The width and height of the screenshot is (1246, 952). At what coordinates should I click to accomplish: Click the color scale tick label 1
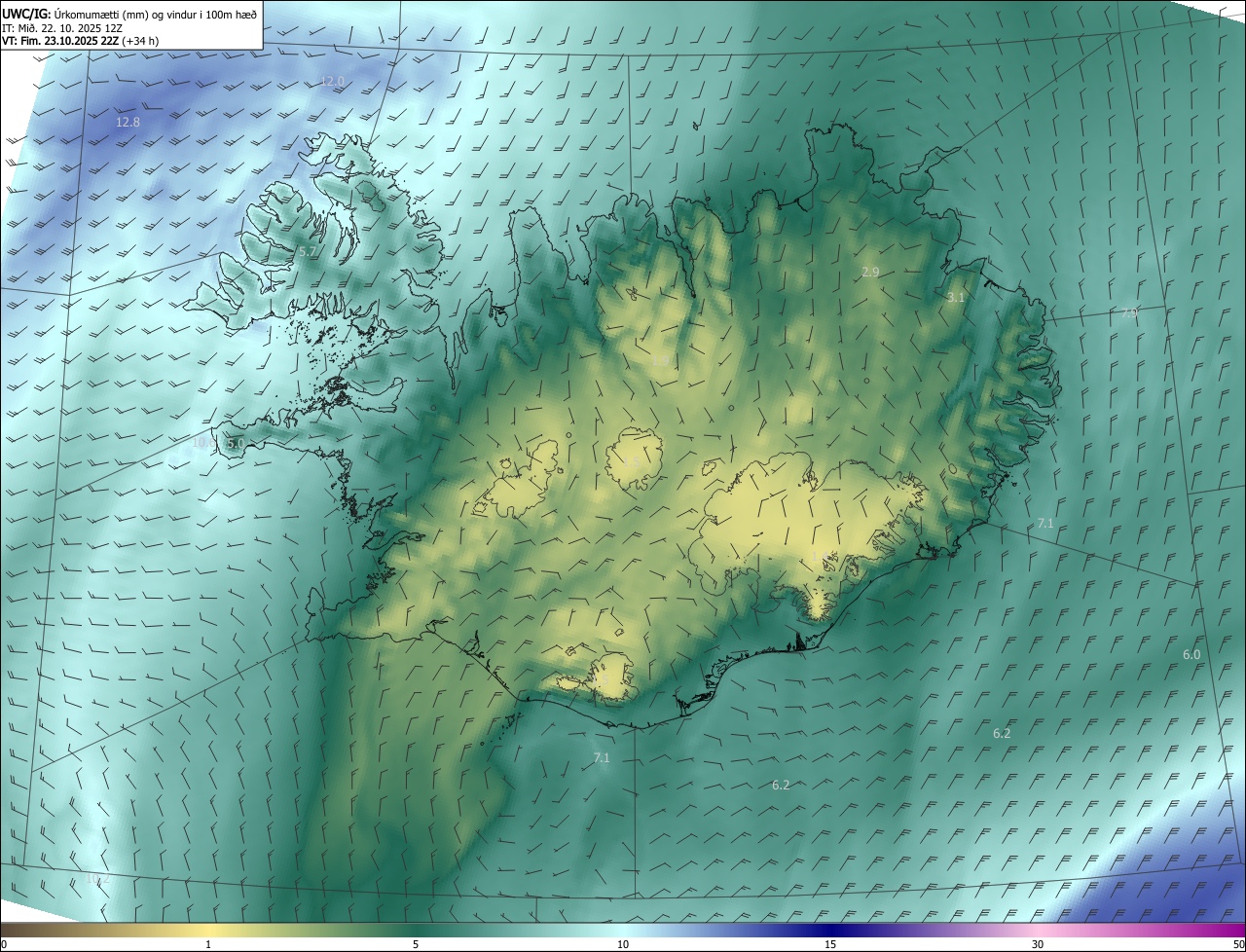[208, 945]
